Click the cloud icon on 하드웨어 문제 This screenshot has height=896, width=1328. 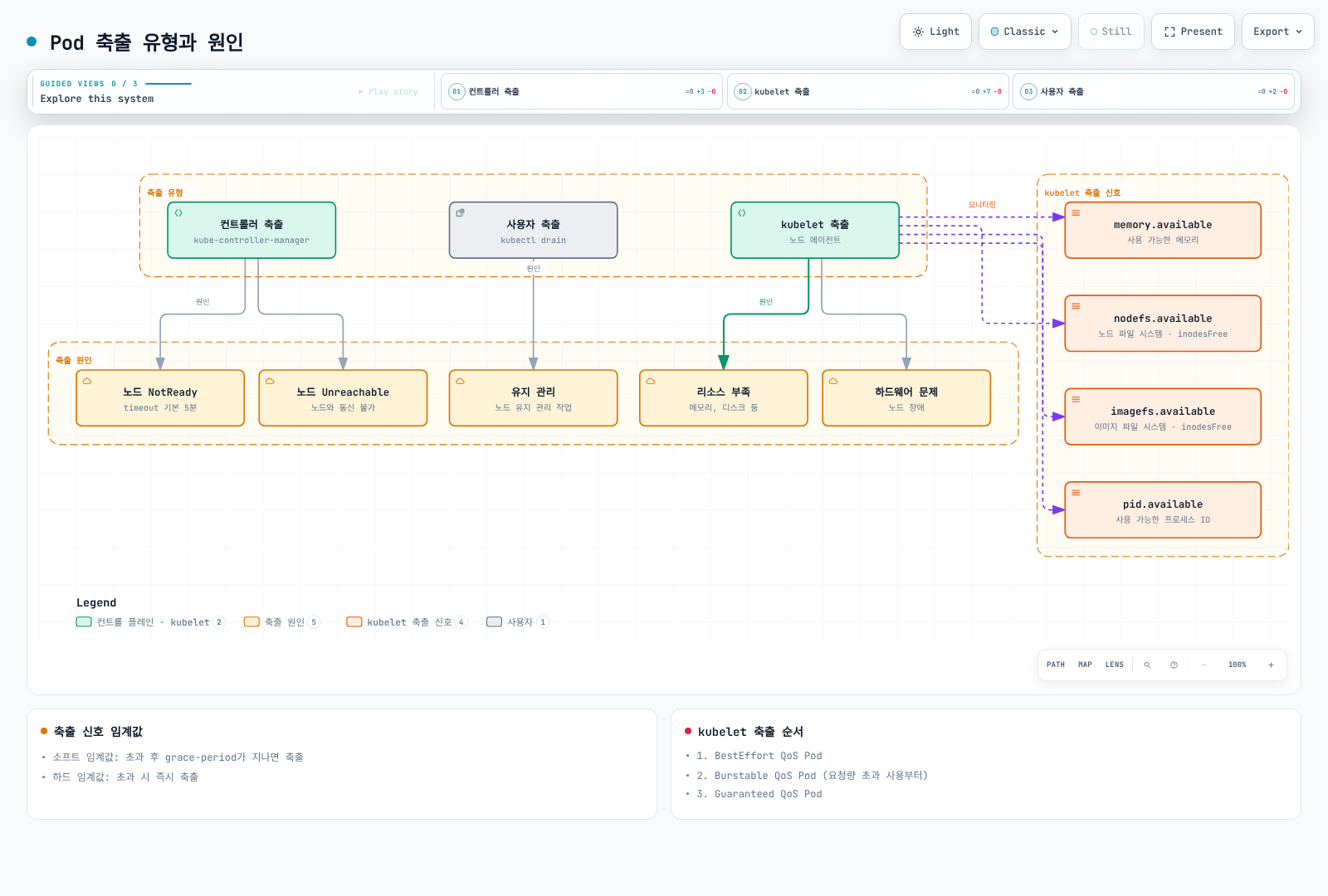pos(833,382)
